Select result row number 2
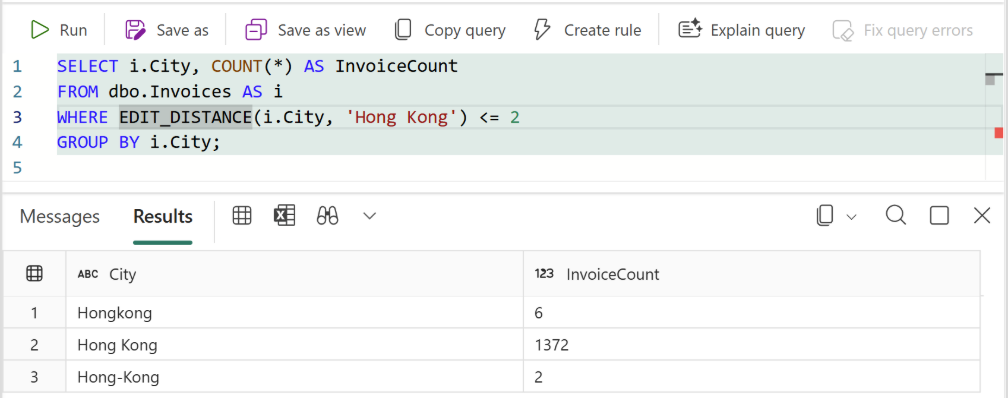 click(34, 345)
